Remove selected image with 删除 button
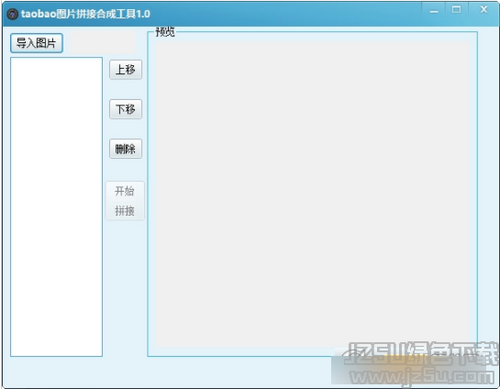This screenshot has height=389, width=500. pos(125,149)
